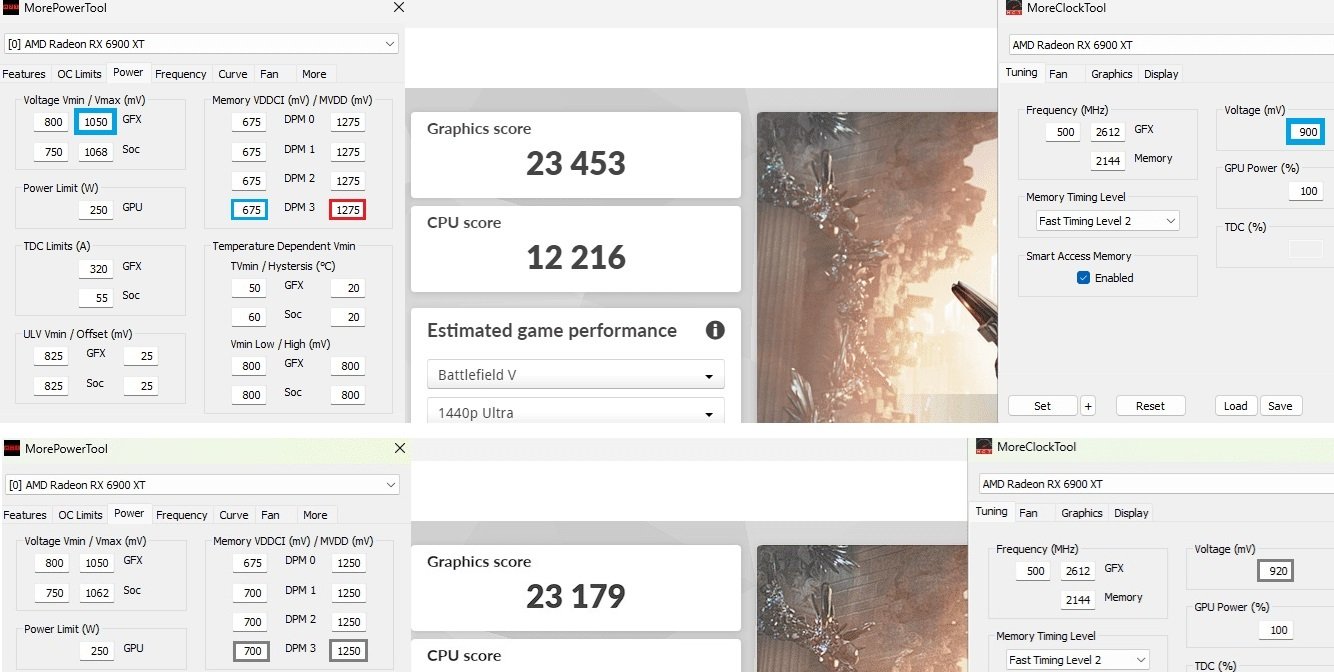Open Curve tab in upper MorePowerTool

click(233, 74)
